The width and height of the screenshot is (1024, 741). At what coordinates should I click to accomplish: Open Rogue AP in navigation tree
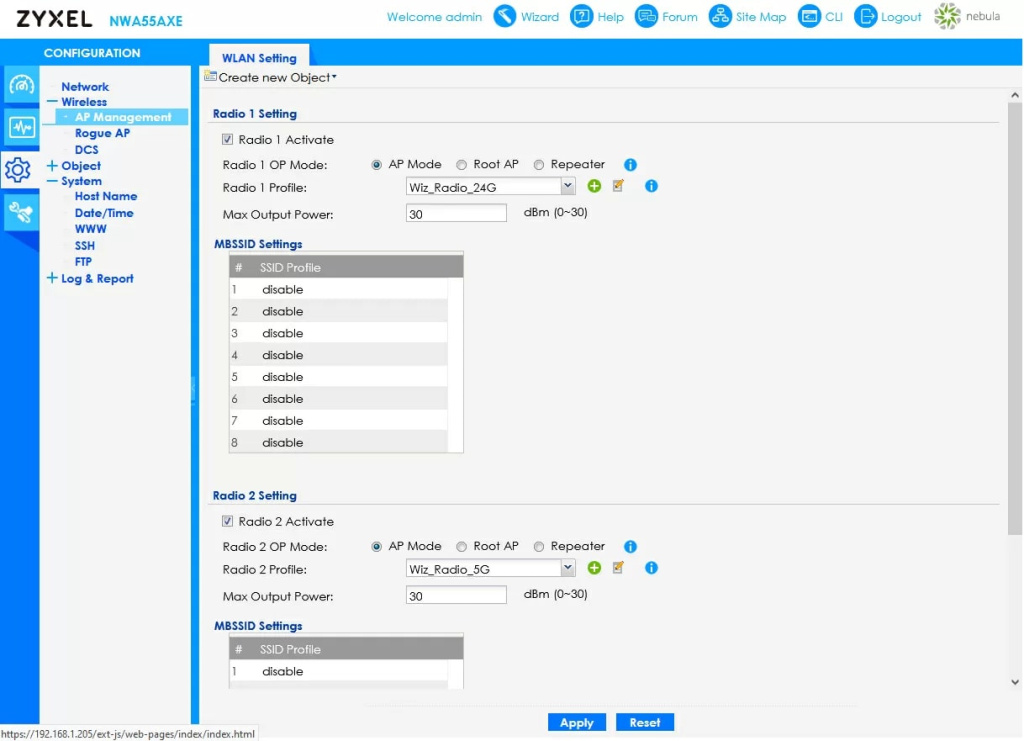pos(102,133)
